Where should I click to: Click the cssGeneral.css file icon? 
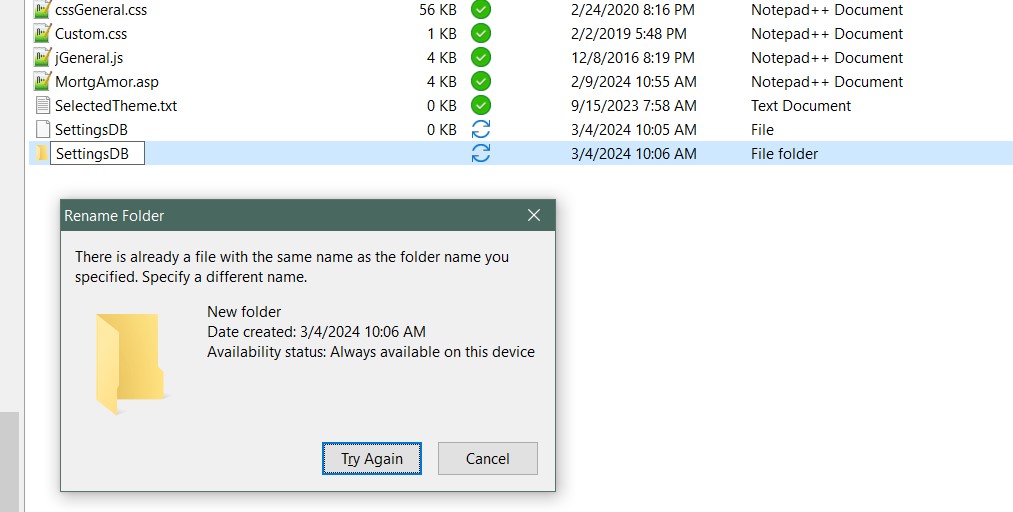(42, 10)
